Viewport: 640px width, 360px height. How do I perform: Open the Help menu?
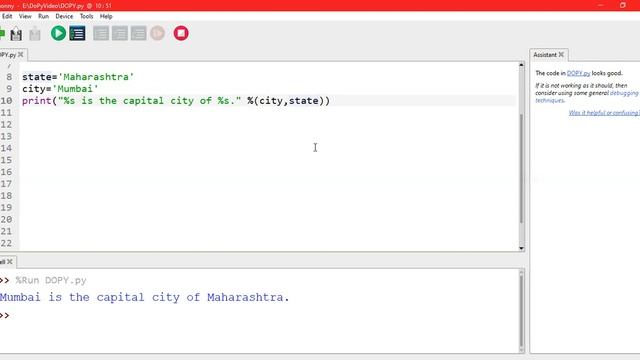(106, 16)
